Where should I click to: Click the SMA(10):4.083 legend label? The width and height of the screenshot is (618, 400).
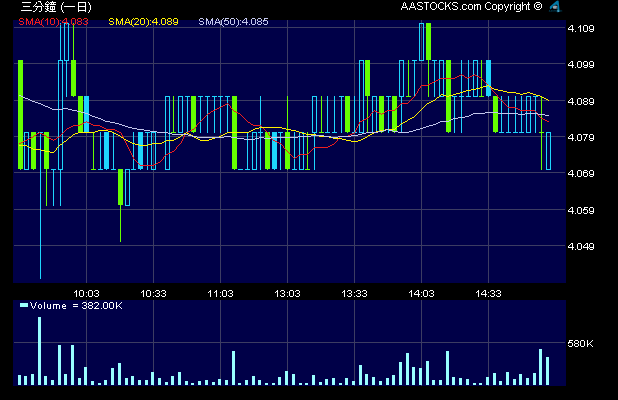53,22
